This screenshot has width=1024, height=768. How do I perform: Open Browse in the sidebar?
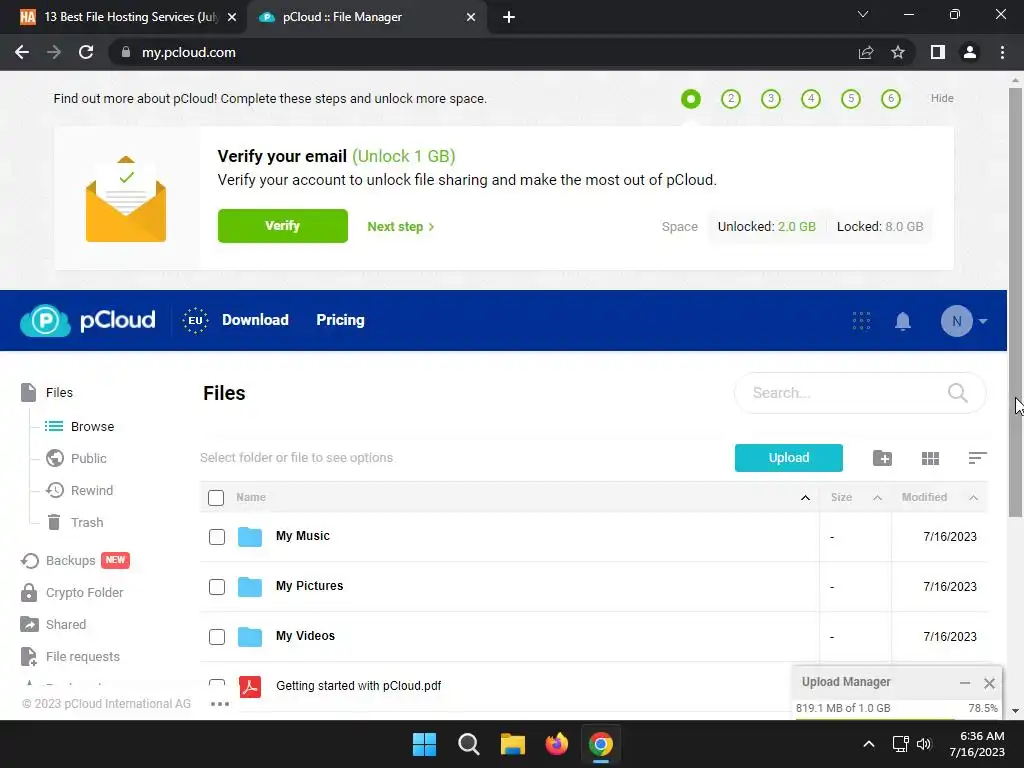[x=80, y=426]
